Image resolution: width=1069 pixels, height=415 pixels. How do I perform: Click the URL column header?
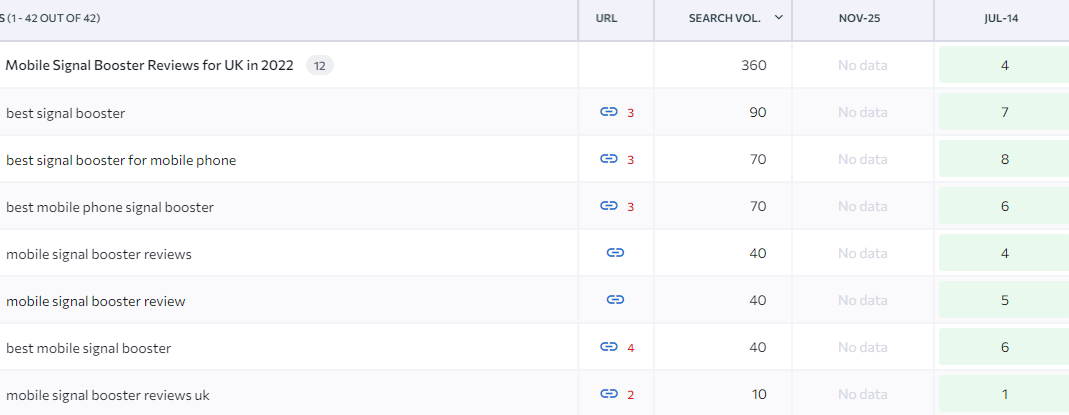pos(606,19)
